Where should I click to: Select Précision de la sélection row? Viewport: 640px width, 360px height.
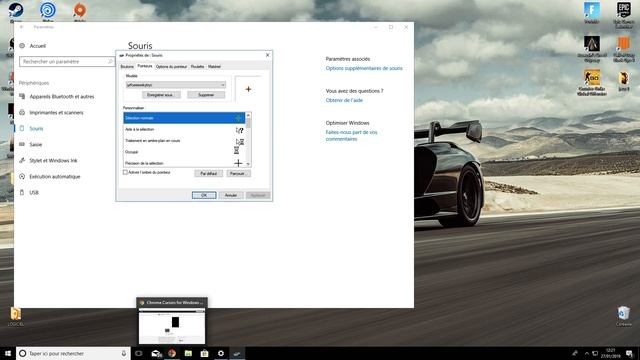pyautogui.click(x=184, y=163)
